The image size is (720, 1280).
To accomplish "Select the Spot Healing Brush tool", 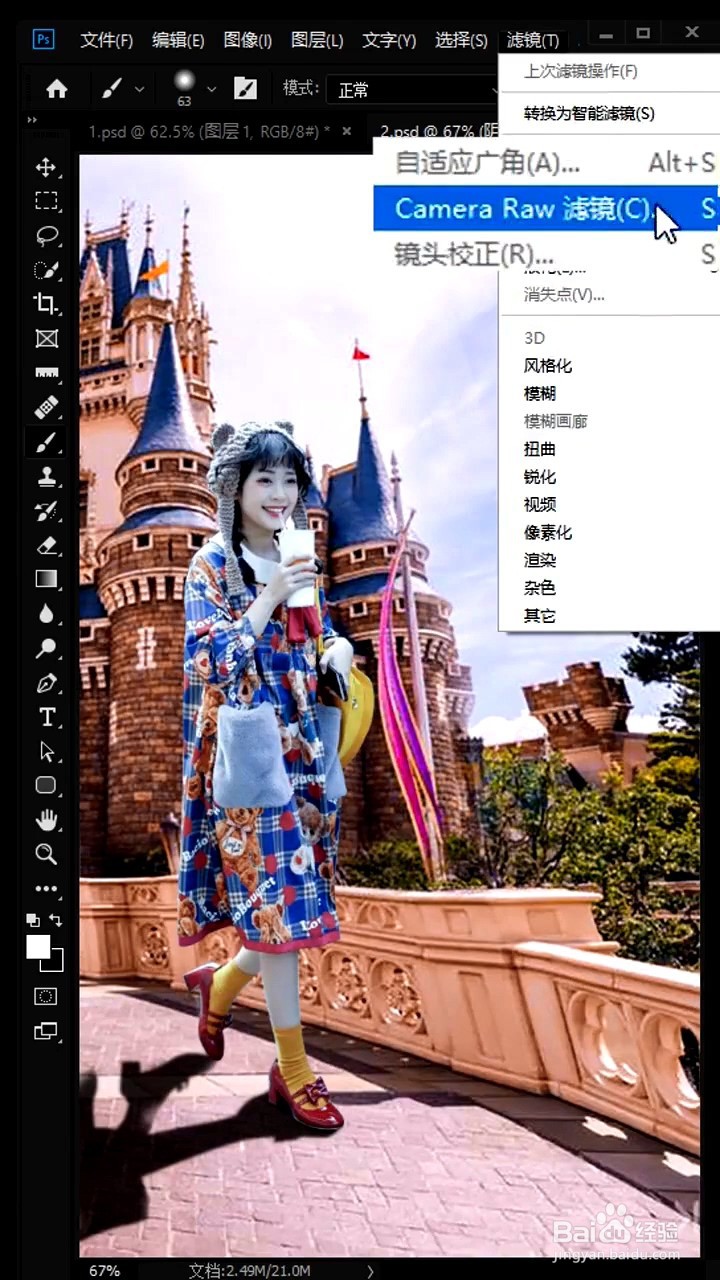I will [x=46, y=407].
